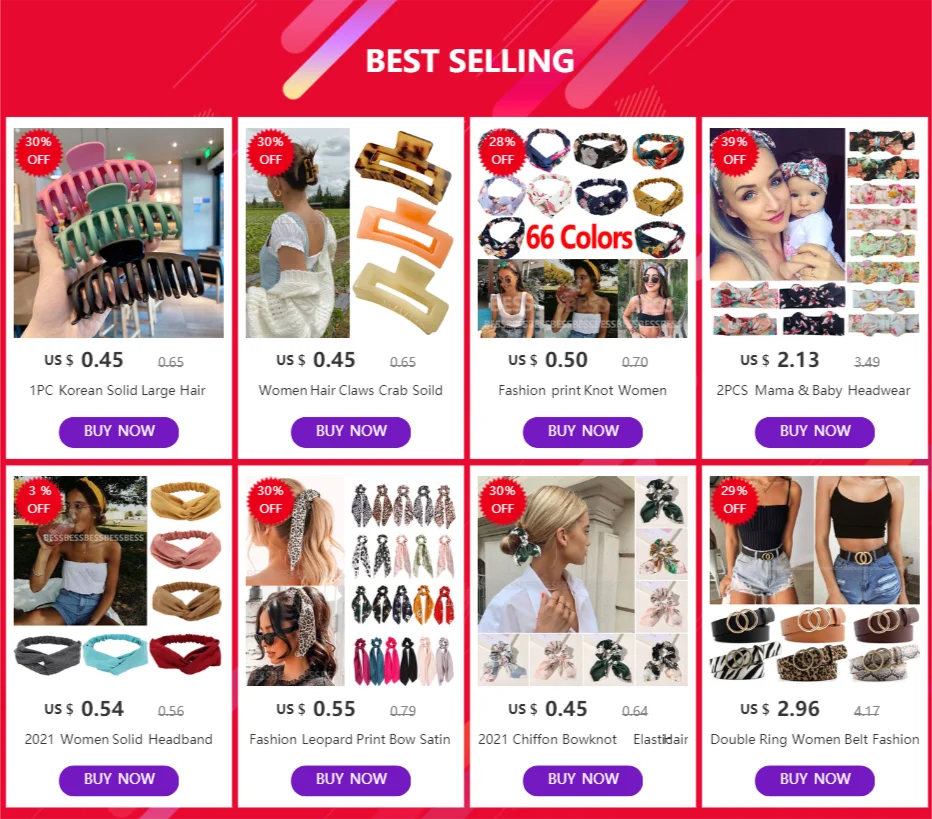Screen dimensions: 932x819
Task: Open the double ring belts image
Action: click(x=815, y=581)
